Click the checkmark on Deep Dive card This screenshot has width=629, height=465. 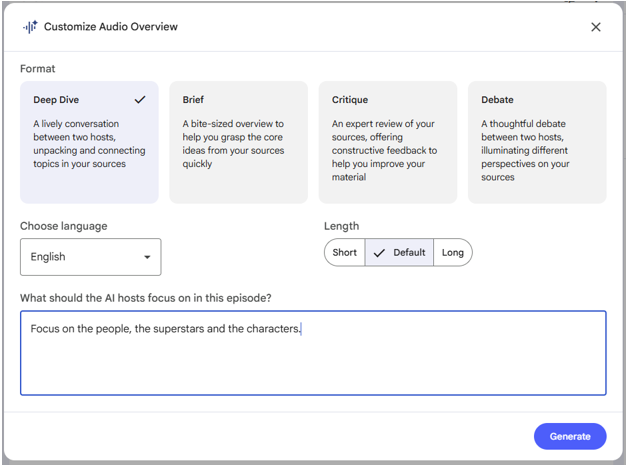pyautogui.click(x=140, y=100)
